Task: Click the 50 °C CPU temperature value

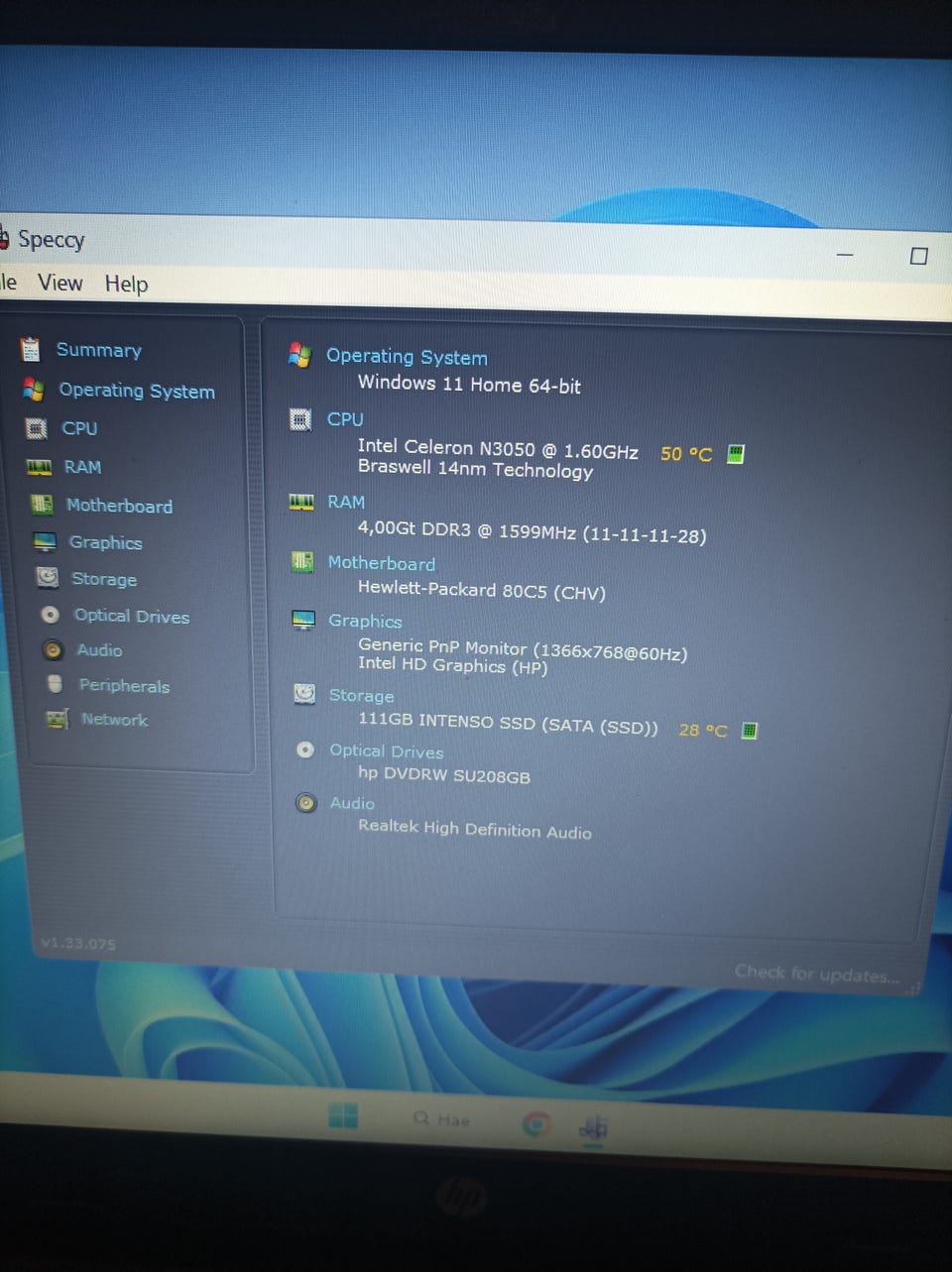Action: pos(686,454)
